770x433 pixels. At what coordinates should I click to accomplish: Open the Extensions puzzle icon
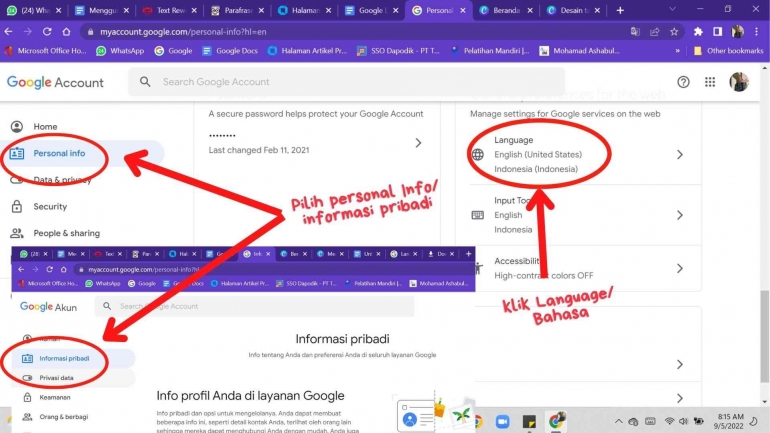click(x=698, y=31)
